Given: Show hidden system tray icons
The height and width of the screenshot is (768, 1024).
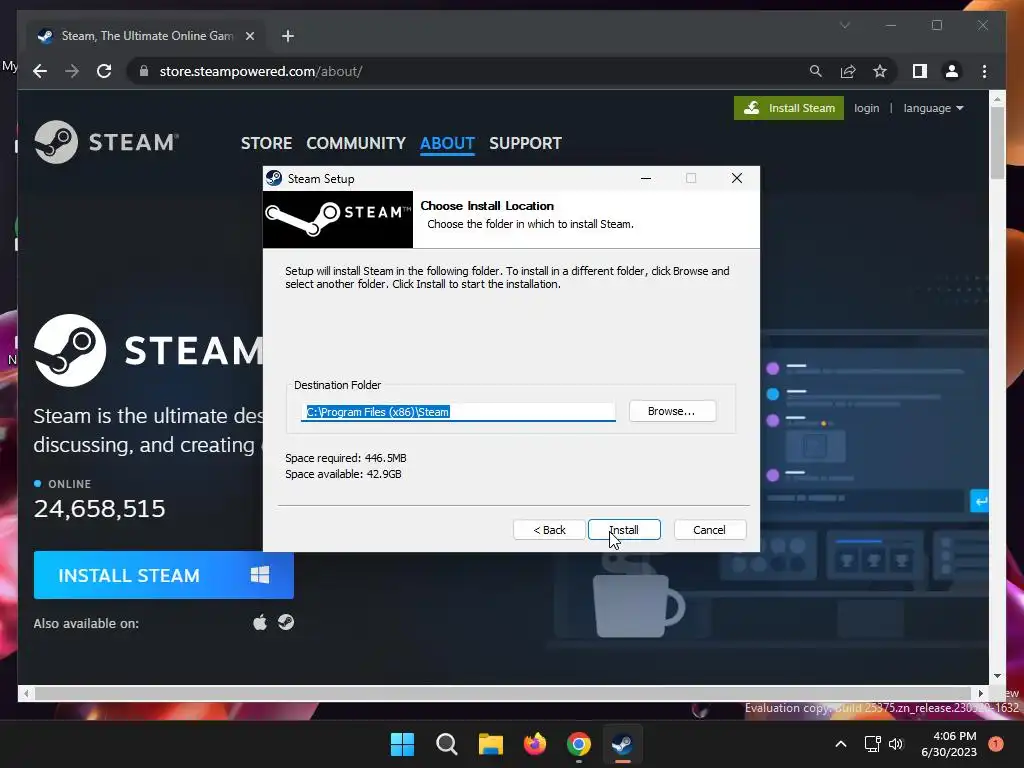Looking at the screenshot, I should tap(841, 744).
